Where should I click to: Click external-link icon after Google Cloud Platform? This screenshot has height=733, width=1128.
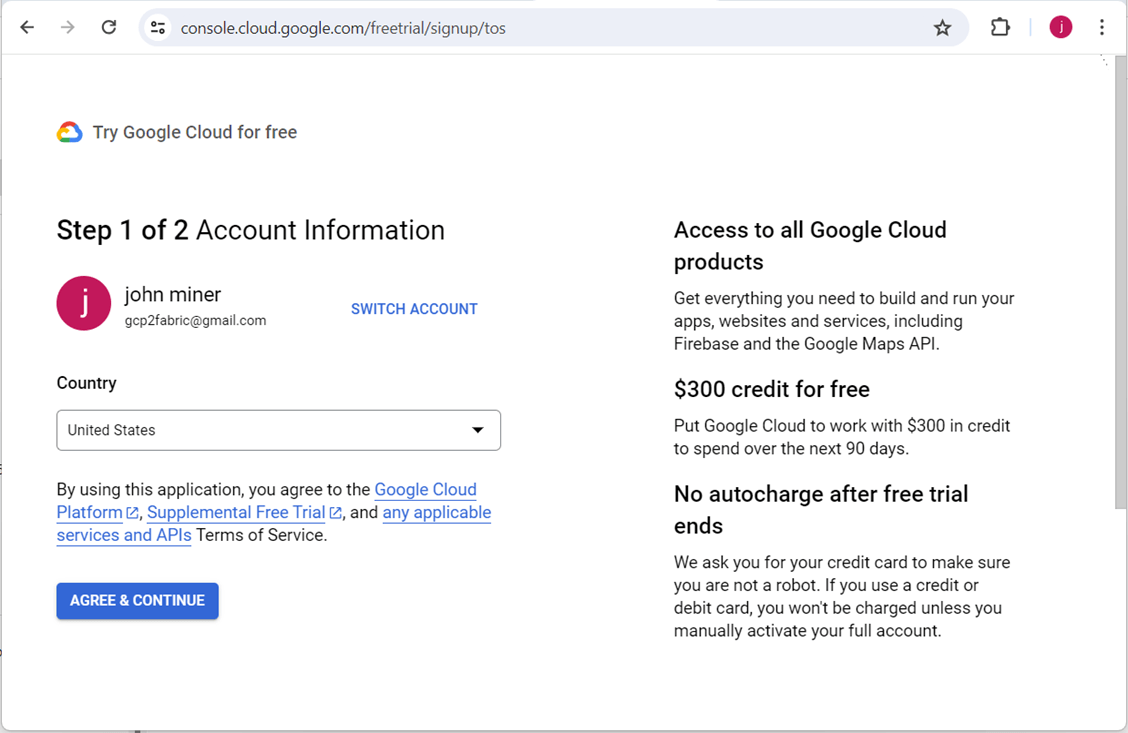(132, 513)
